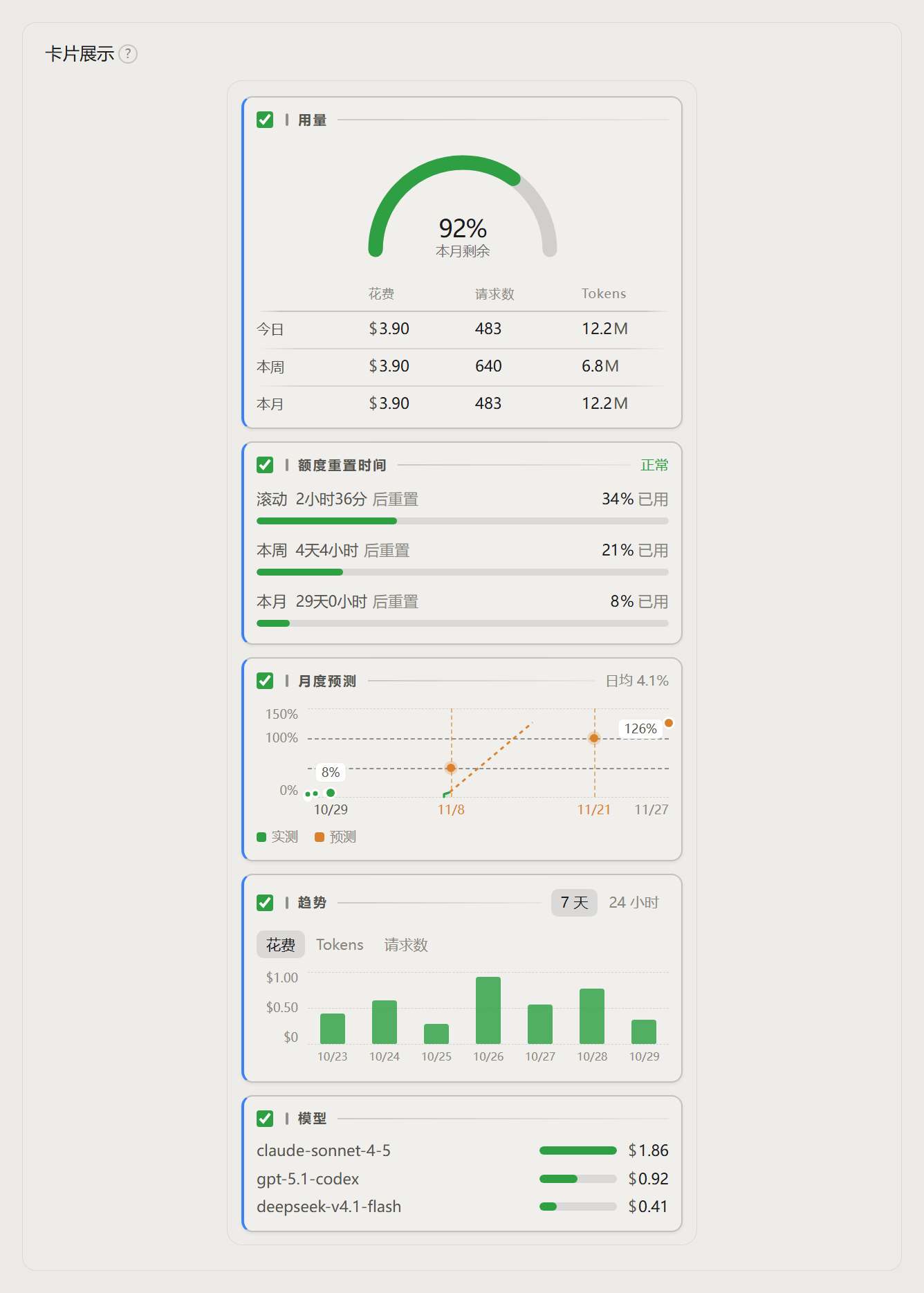Screen dimensions: 924x1293
Task: Toggle the 额度重置时间 card checkbox
Action: pyautogui.click(x=265, y=465)
